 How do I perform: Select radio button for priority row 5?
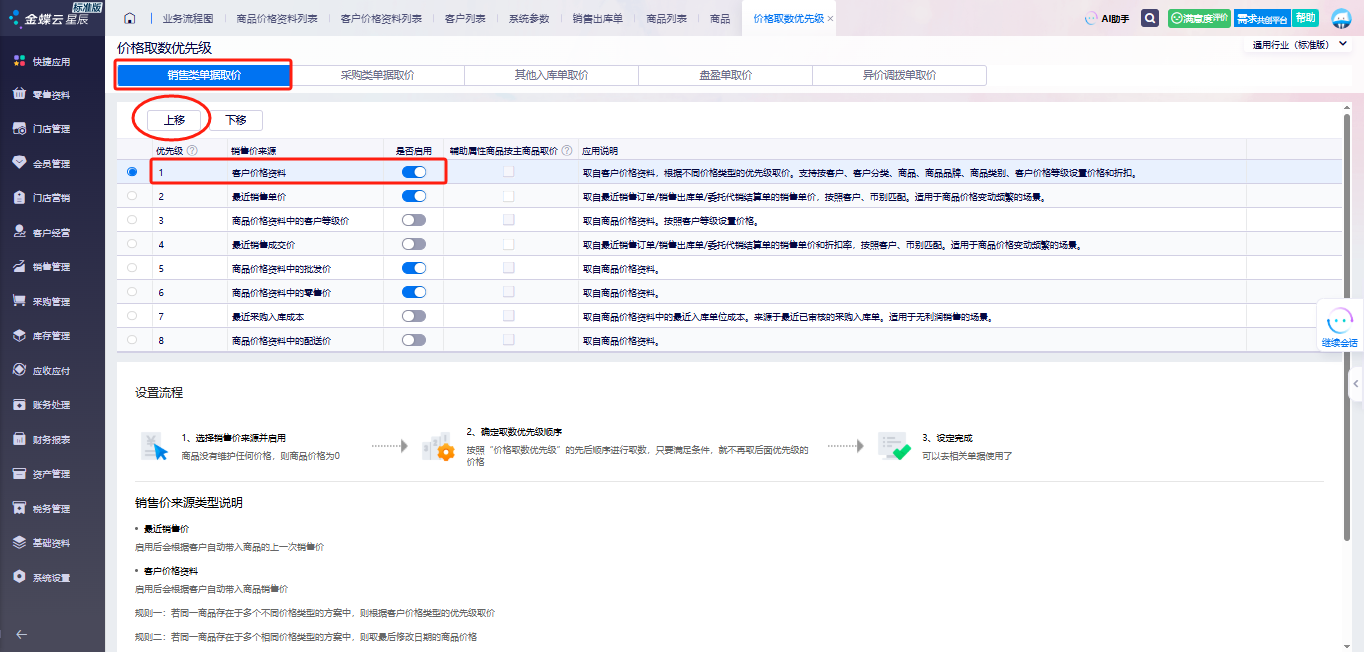tap(132, 268)
